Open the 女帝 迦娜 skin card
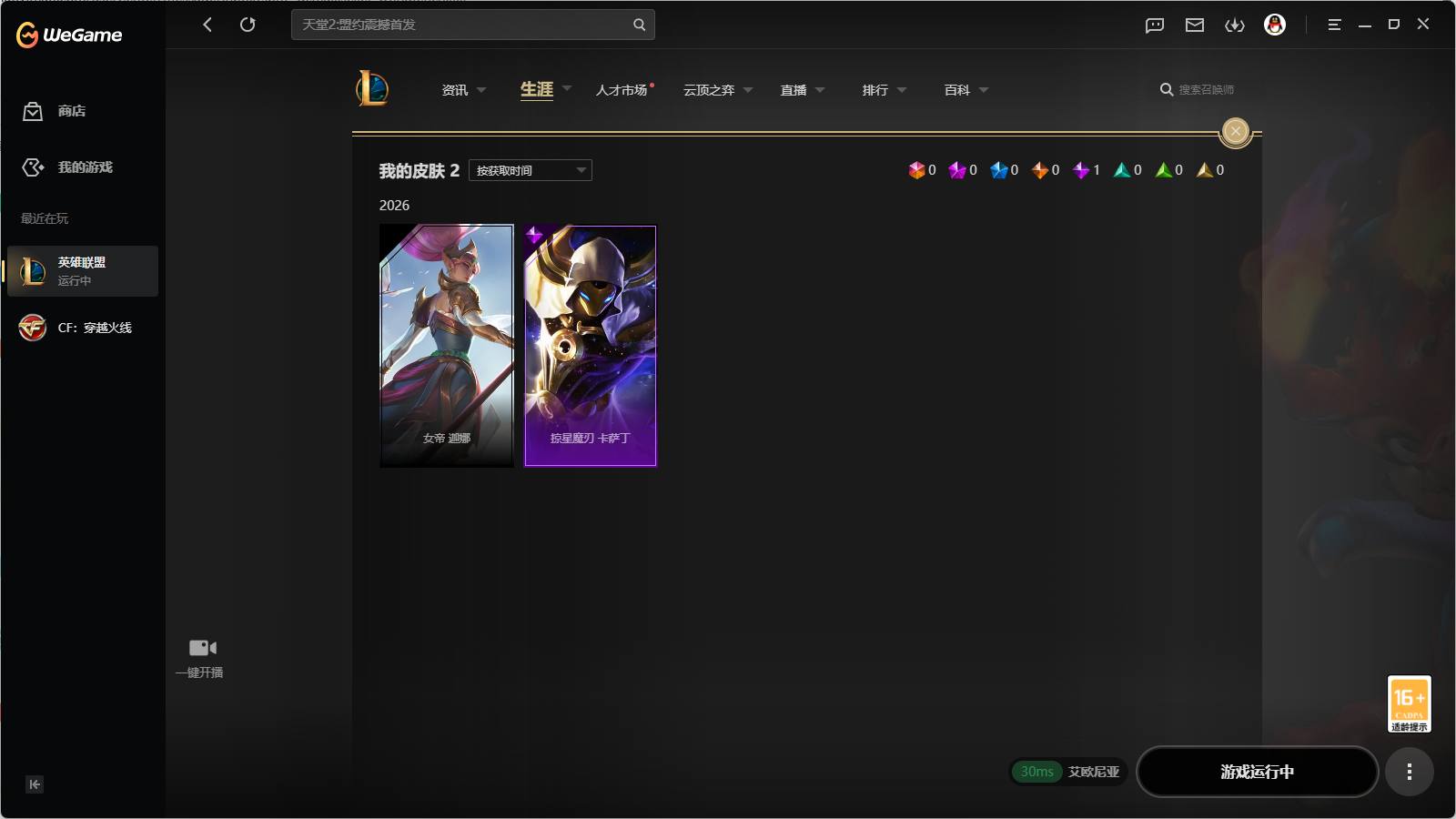Image resolution: width=1456 pixels, height=819 pixels. 447,346
